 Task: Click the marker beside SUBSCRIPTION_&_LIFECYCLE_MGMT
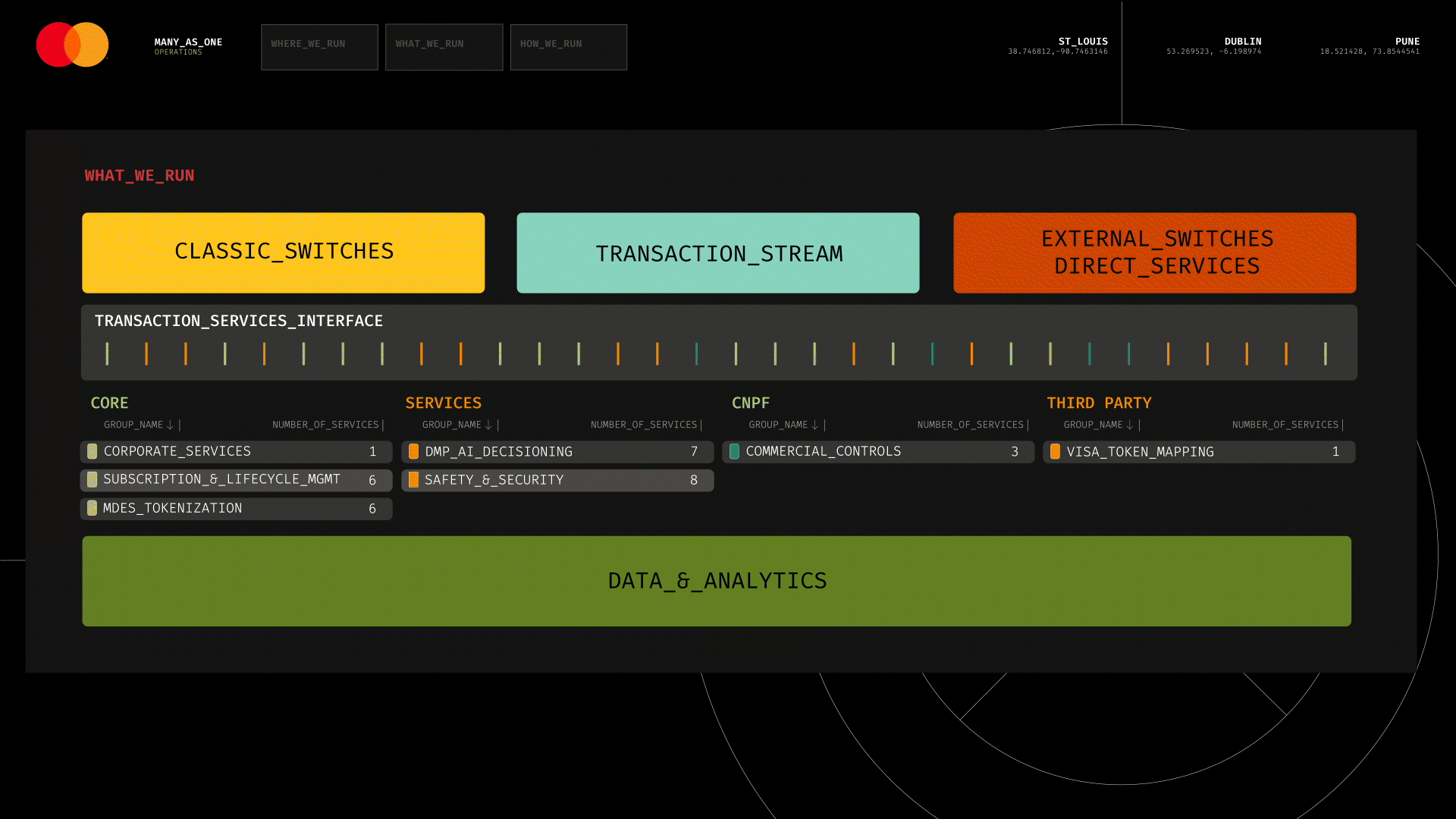click(92, 480)
